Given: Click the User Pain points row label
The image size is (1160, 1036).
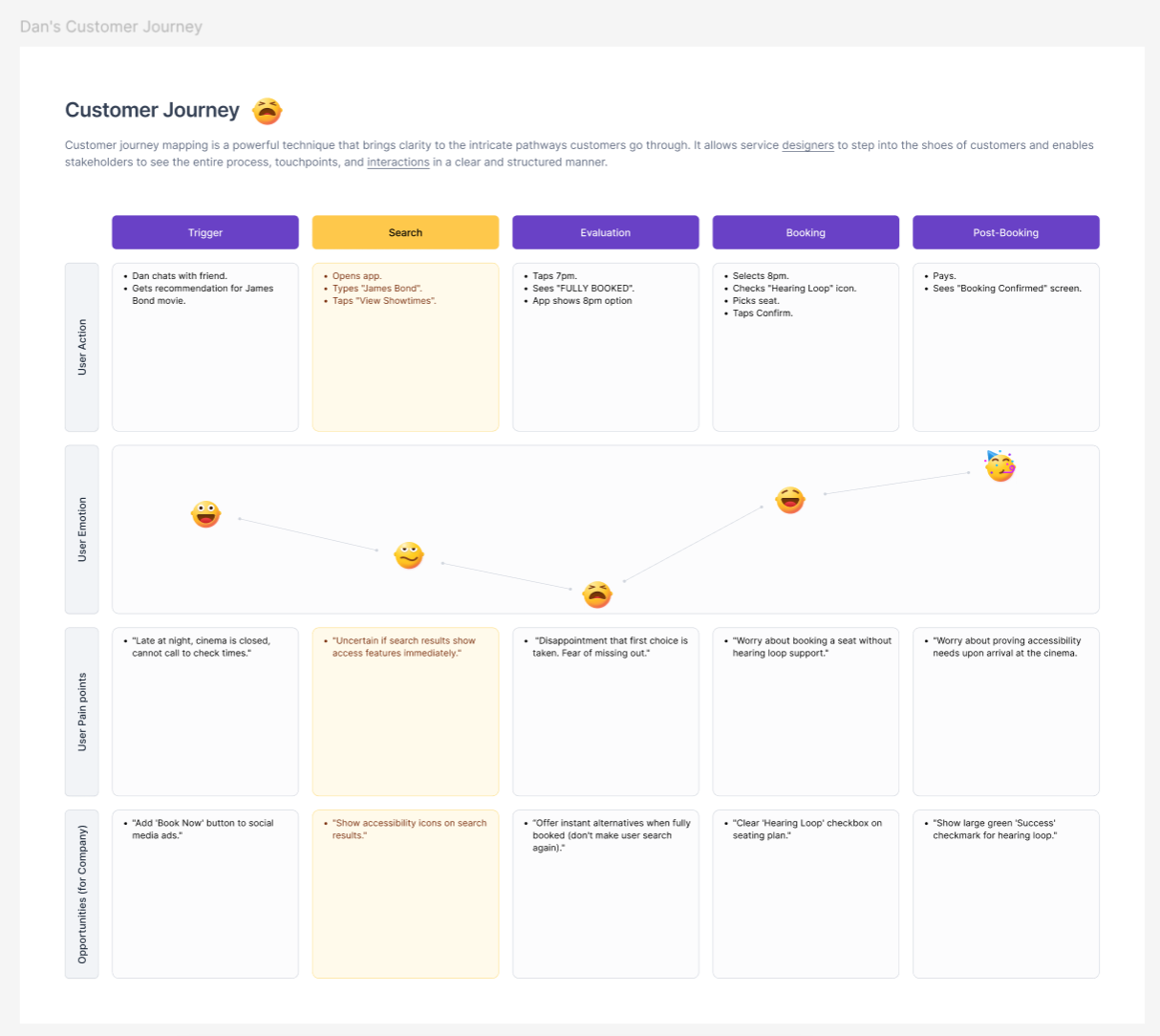Looking at the screenshot, I should (x=82, y=712).
